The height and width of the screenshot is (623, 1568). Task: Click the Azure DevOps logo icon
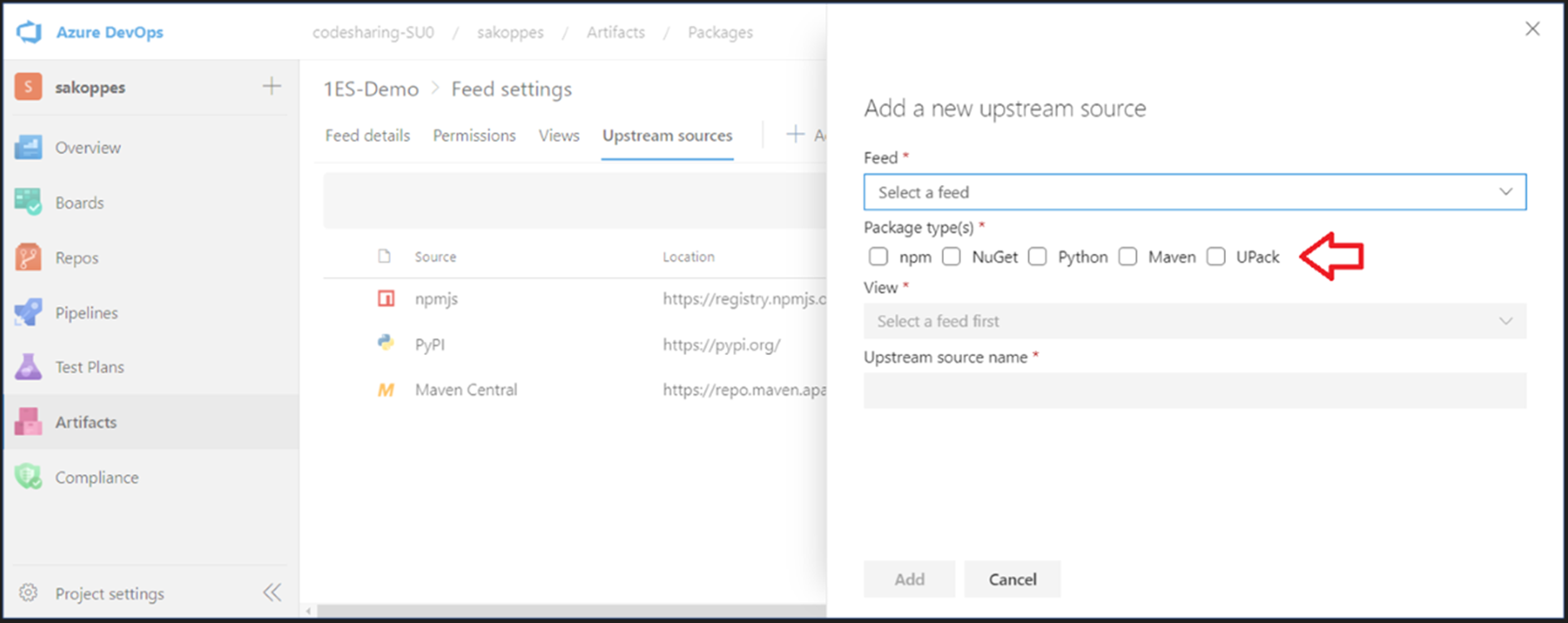coord(29,32)
